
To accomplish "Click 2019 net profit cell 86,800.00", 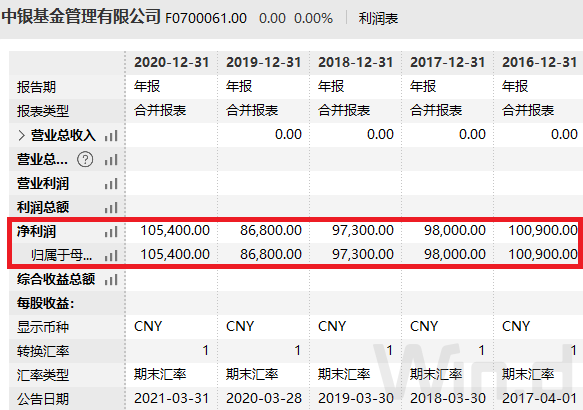I will tap(271, 230).
